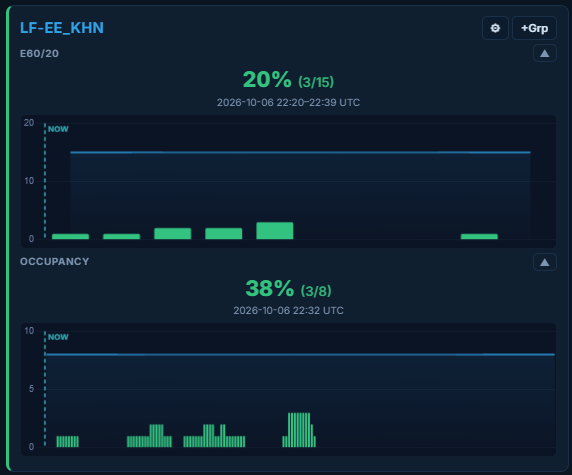Click the +Grp button
The image size is (572, 475).
pyautogui.click(x=534, y=28)
